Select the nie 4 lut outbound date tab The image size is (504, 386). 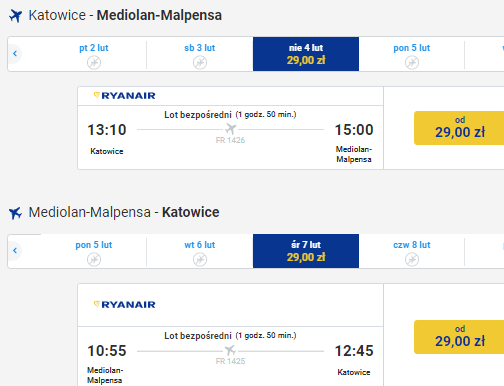point(306,54)
